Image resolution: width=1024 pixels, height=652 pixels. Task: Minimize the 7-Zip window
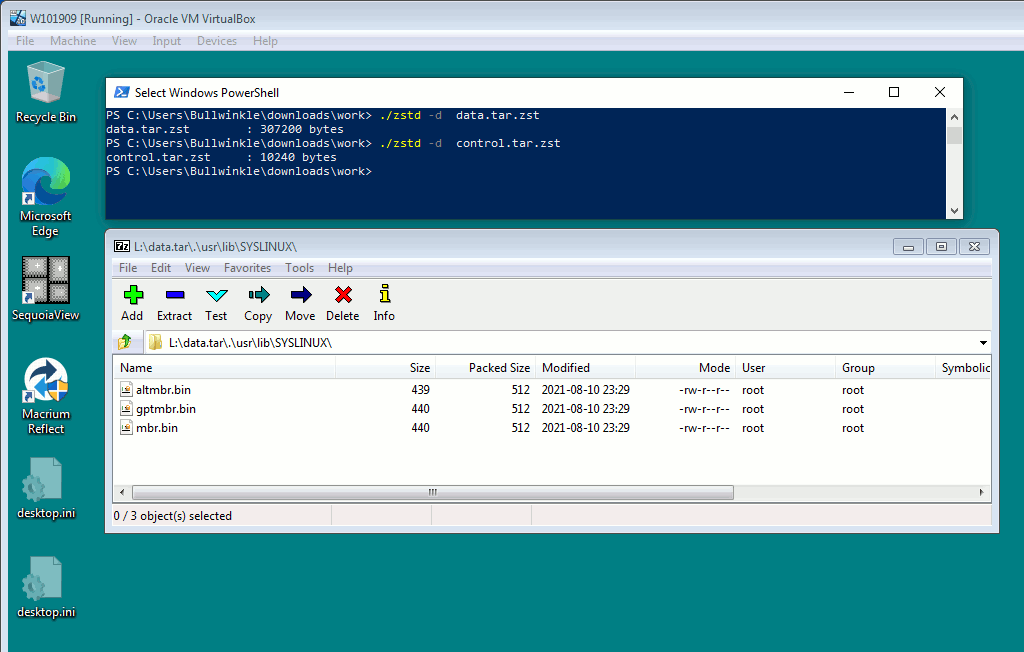[x=908, y=246]
